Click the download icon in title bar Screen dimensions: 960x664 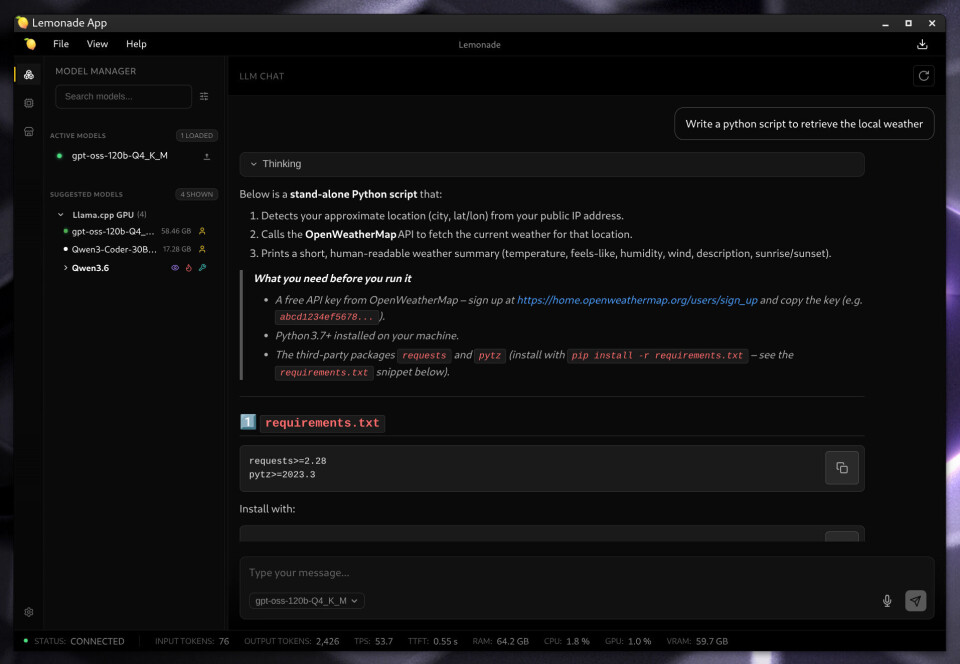click(x=922, y=44)
